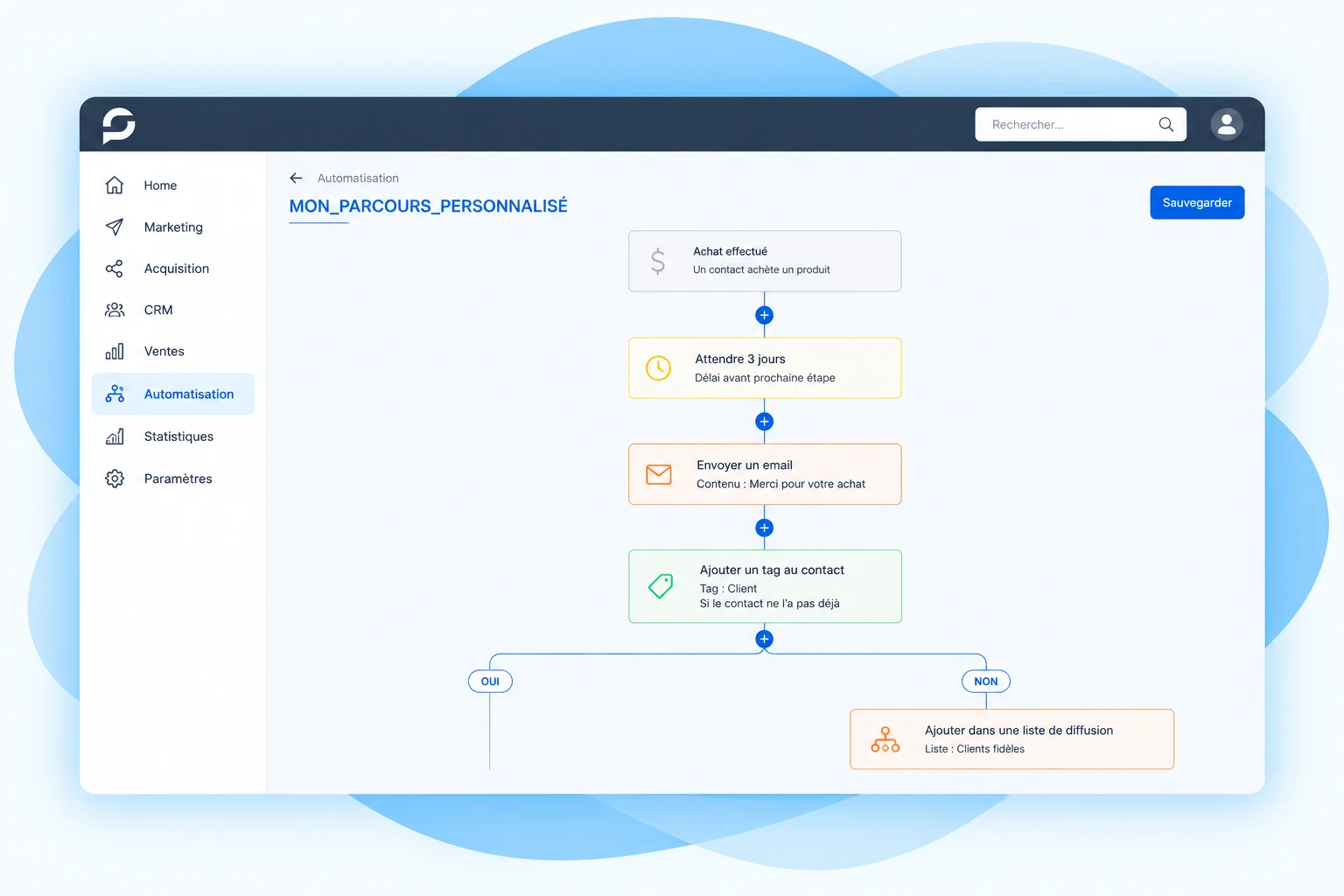The image size is (1344, 896).
Task: Add a step below Ajouter un tag
Action: [764, 639]
